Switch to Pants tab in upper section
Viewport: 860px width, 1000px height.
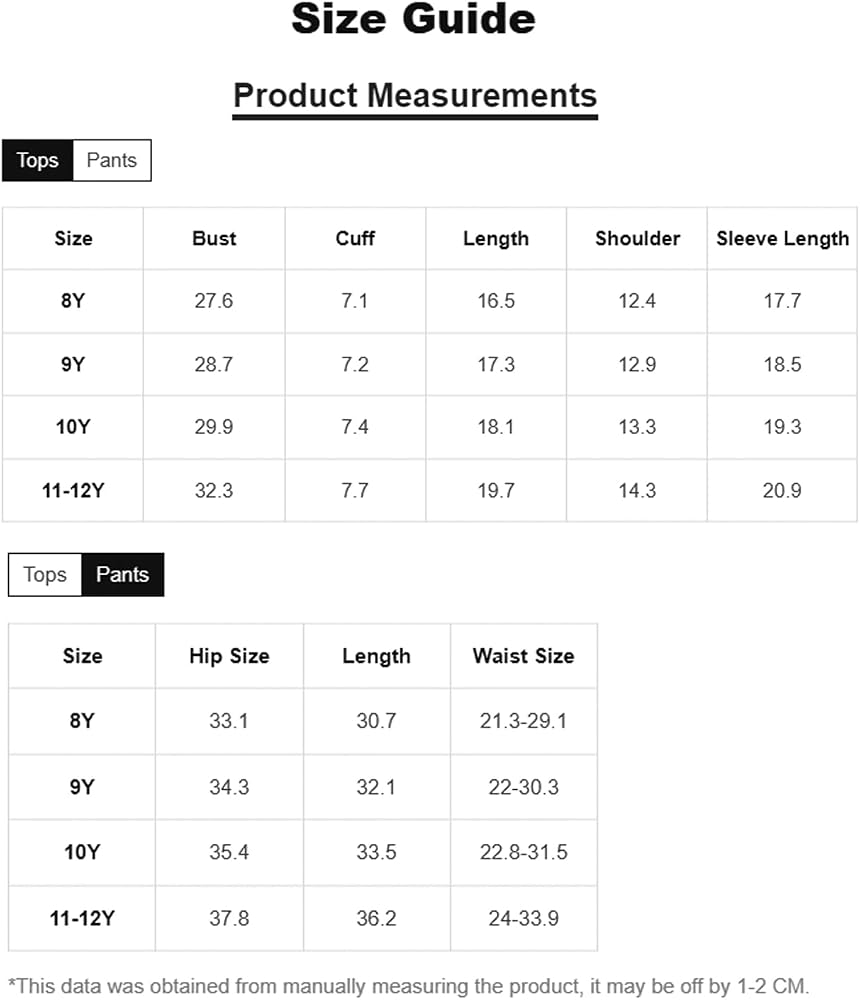112,160
